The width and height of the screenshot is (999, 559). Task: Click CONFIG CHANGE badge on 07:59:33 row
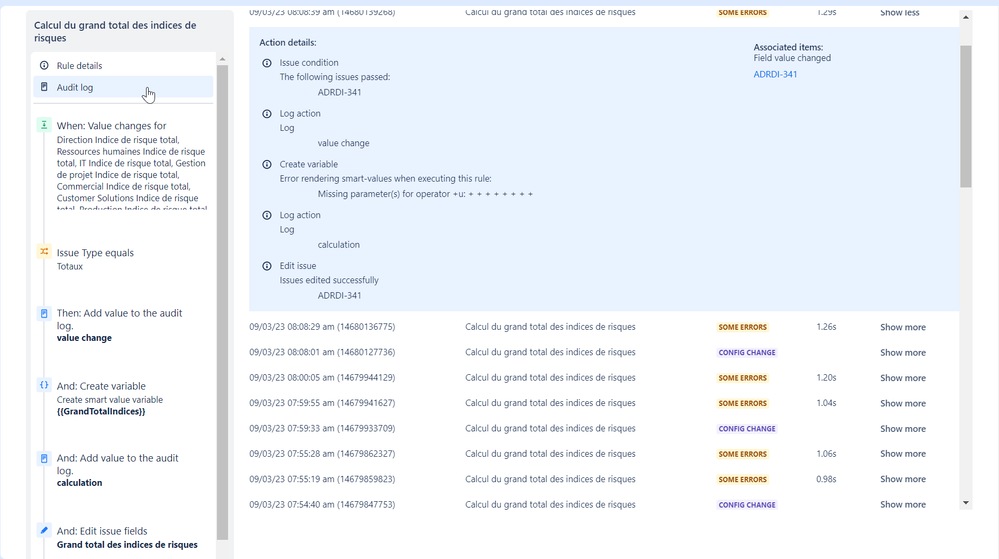tap(747, 429)
